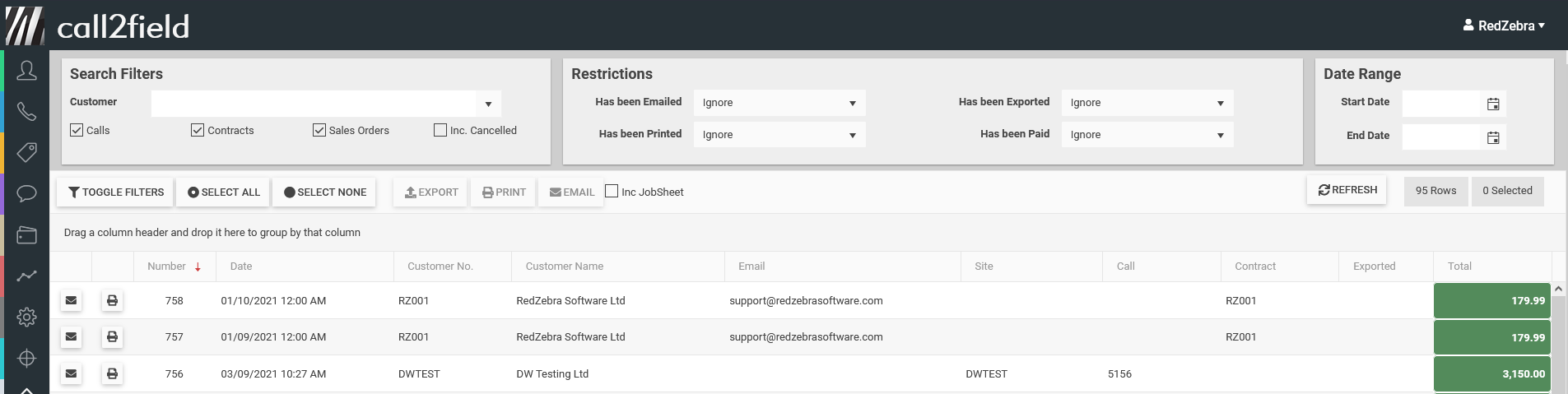The image size is (1568, 394).
Task: Click the email envelope icon for invoice 758
Action: (x=72, y=301)
